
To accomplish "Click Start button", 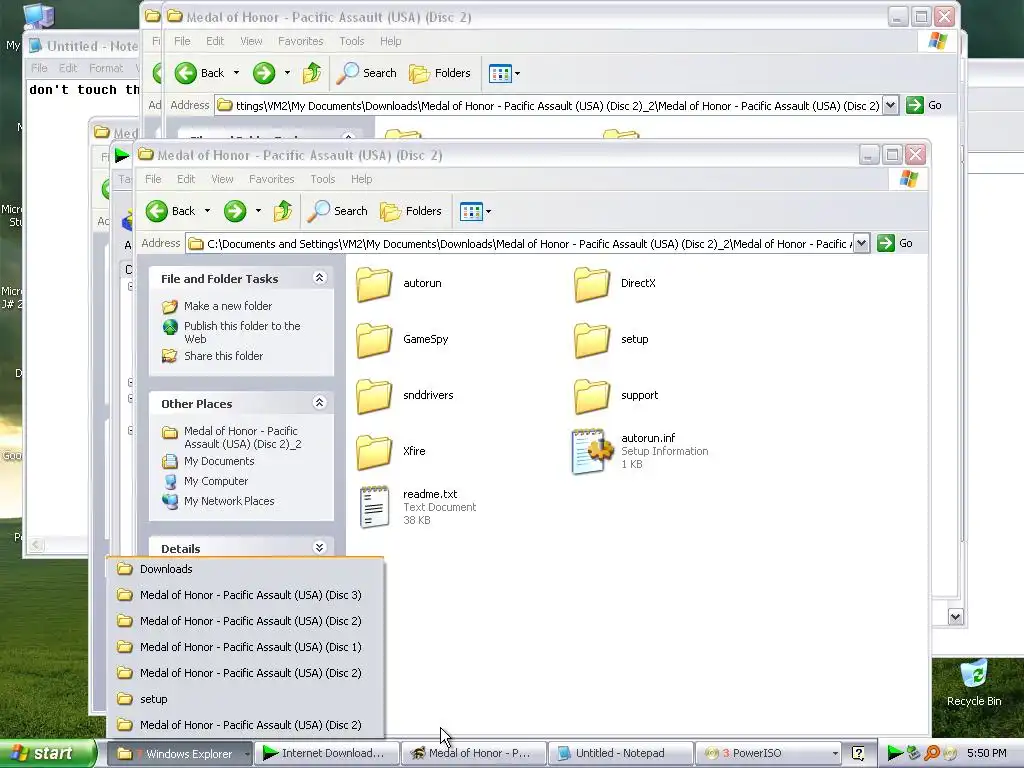I will pos(47,754).
